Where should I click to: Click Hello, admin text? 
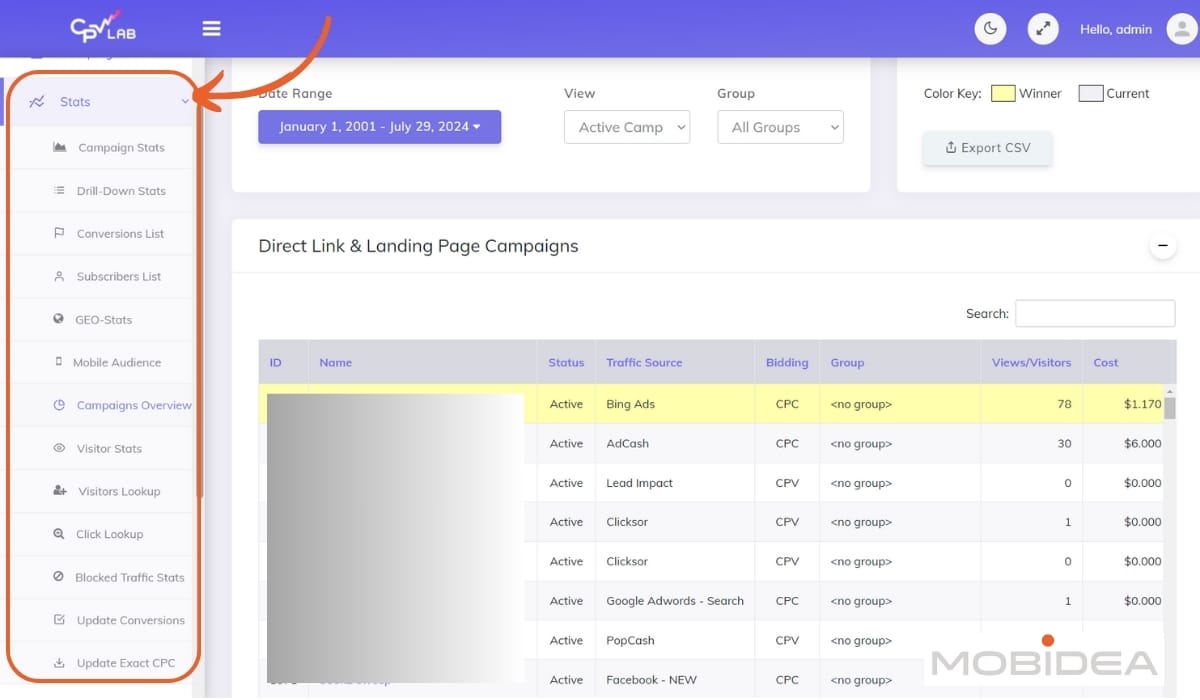[1116, 29]
